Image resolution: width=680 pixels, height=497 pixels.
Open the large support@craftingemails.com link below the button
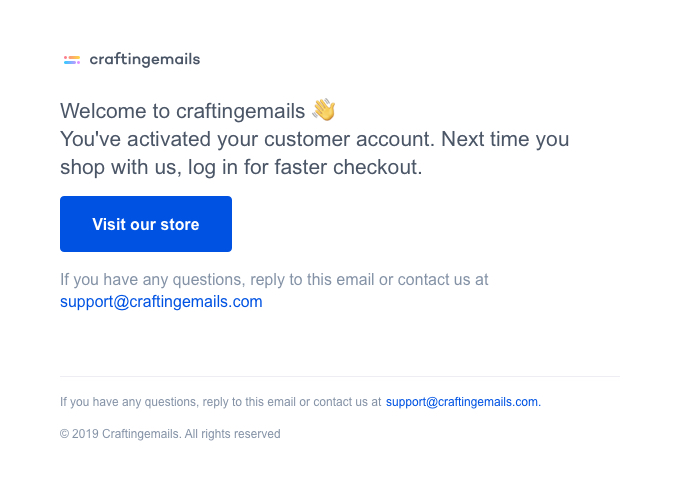161,301
